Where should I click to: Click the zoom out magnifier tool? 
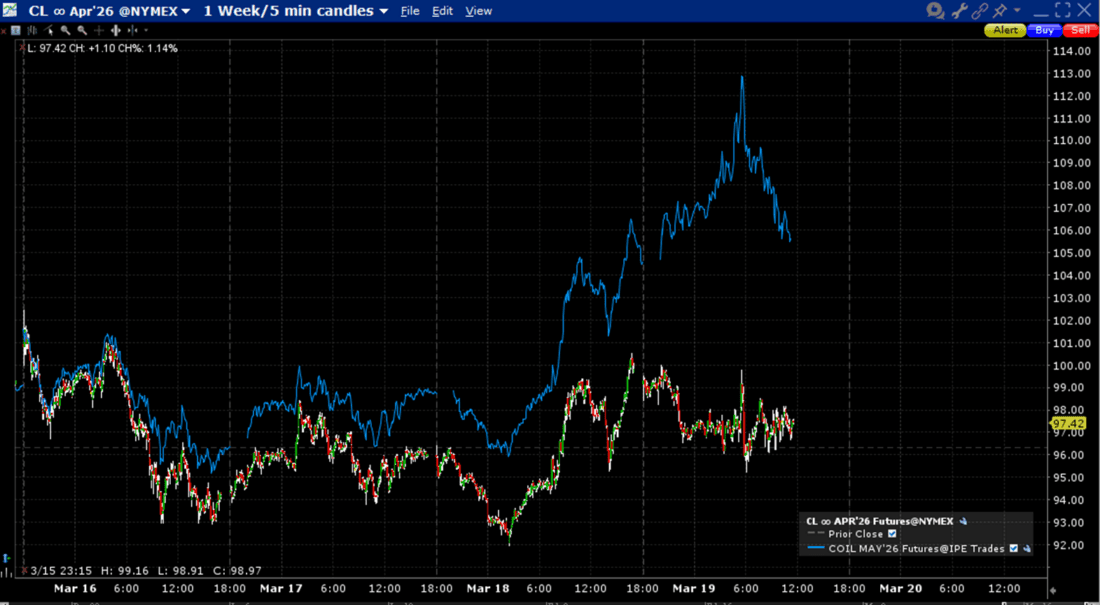point(81,30)
